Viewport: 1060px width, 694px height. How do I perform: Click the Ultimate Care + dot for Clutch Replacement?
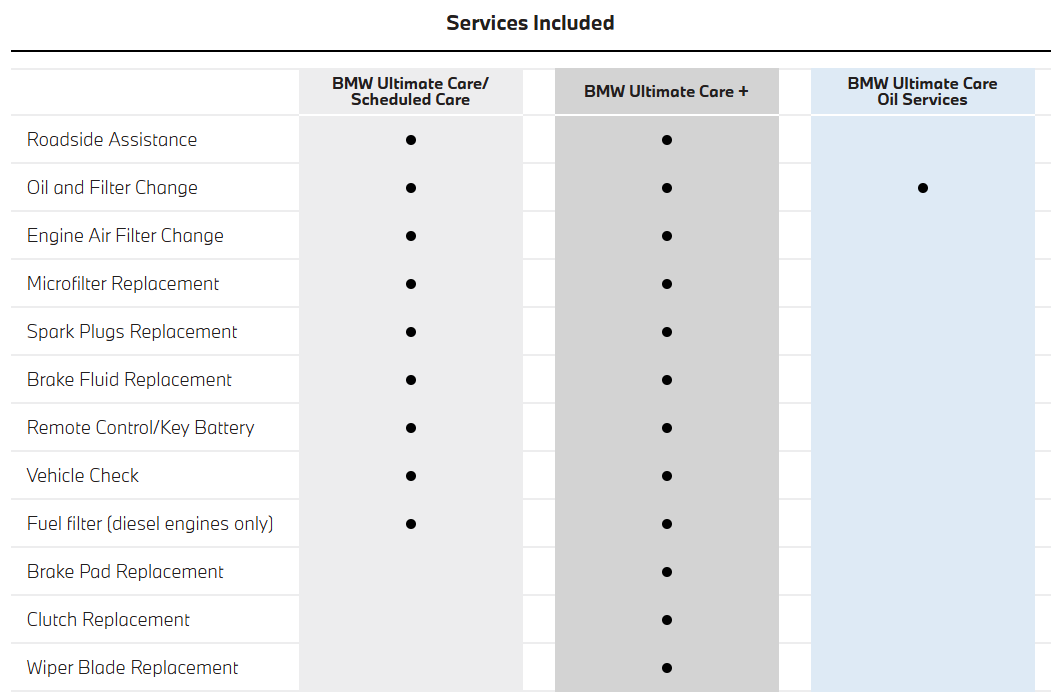coord(666,620)
